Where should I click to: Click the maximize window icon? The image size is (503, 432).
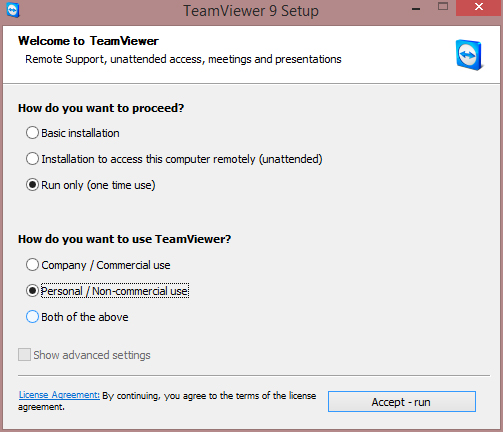pyautogui.click(x=443, y=7)
